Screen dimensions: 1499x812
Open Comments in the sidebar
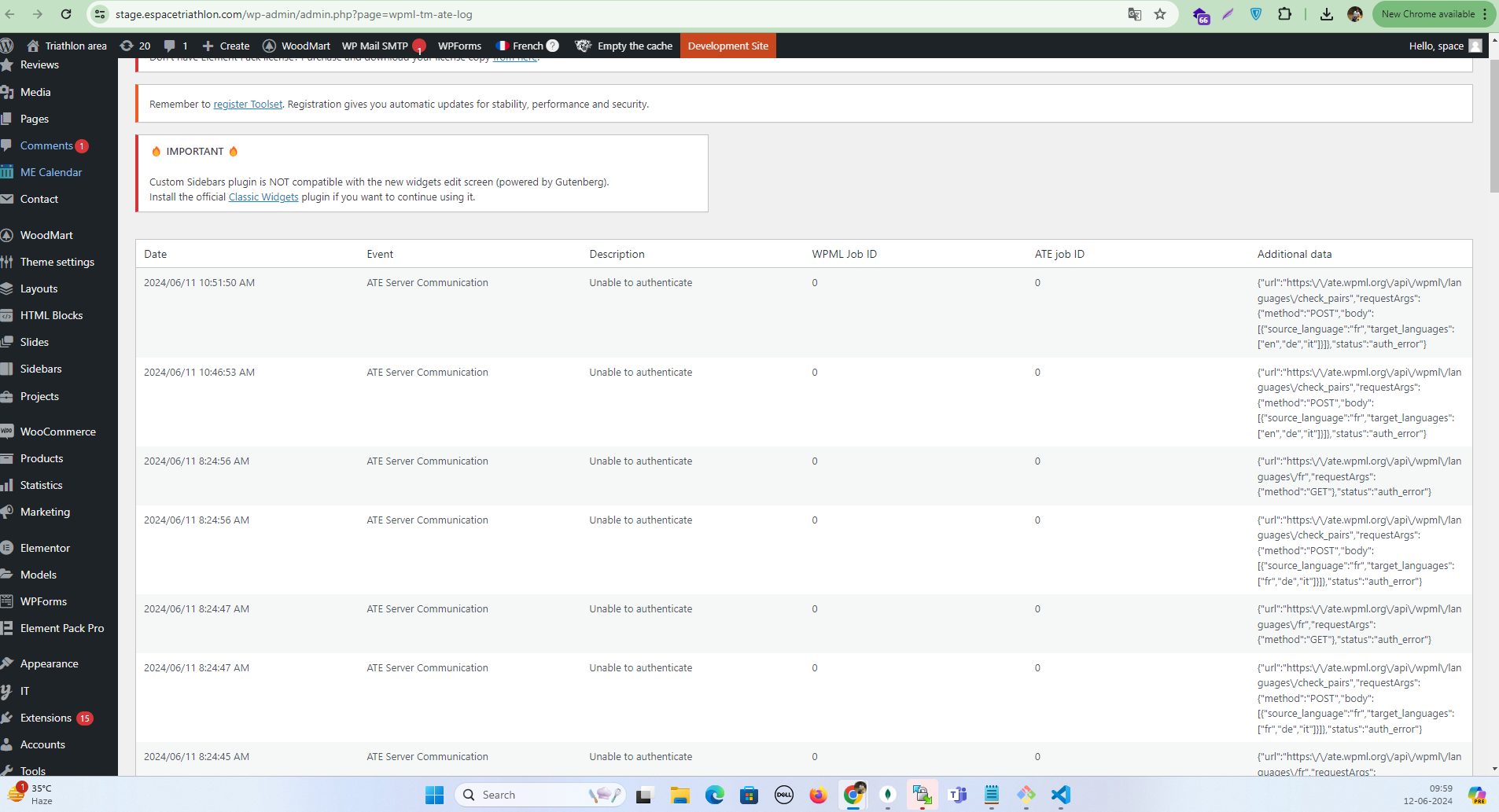click(46, 145)
